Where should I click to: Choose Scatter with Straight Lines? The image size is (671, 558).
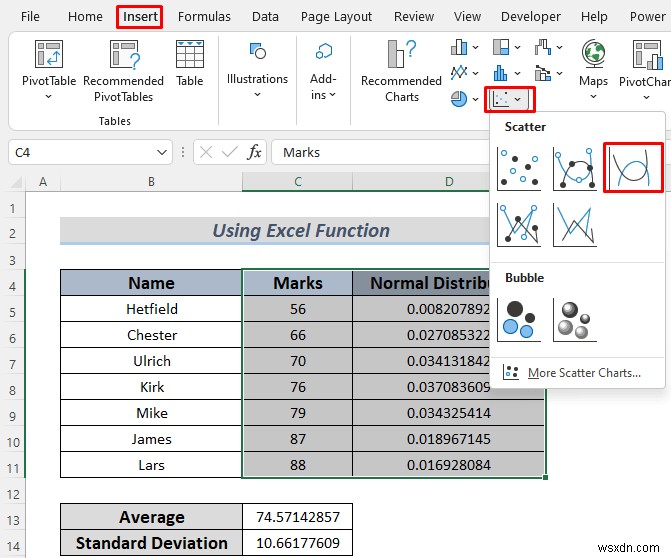point(575,225)
